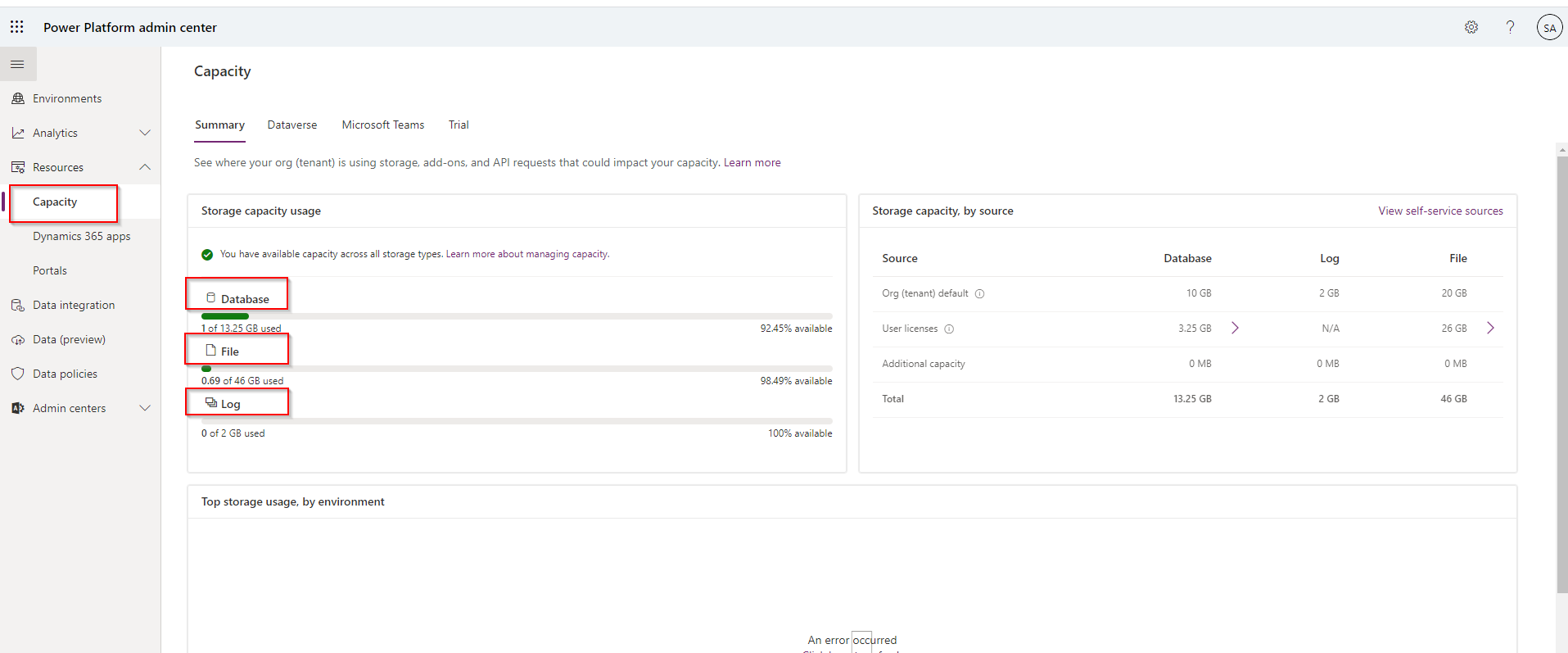Open Portals in the sidebar
The height and width of the screenshot is (653, 1568).
pyautogui.click(x=50, y=270)
